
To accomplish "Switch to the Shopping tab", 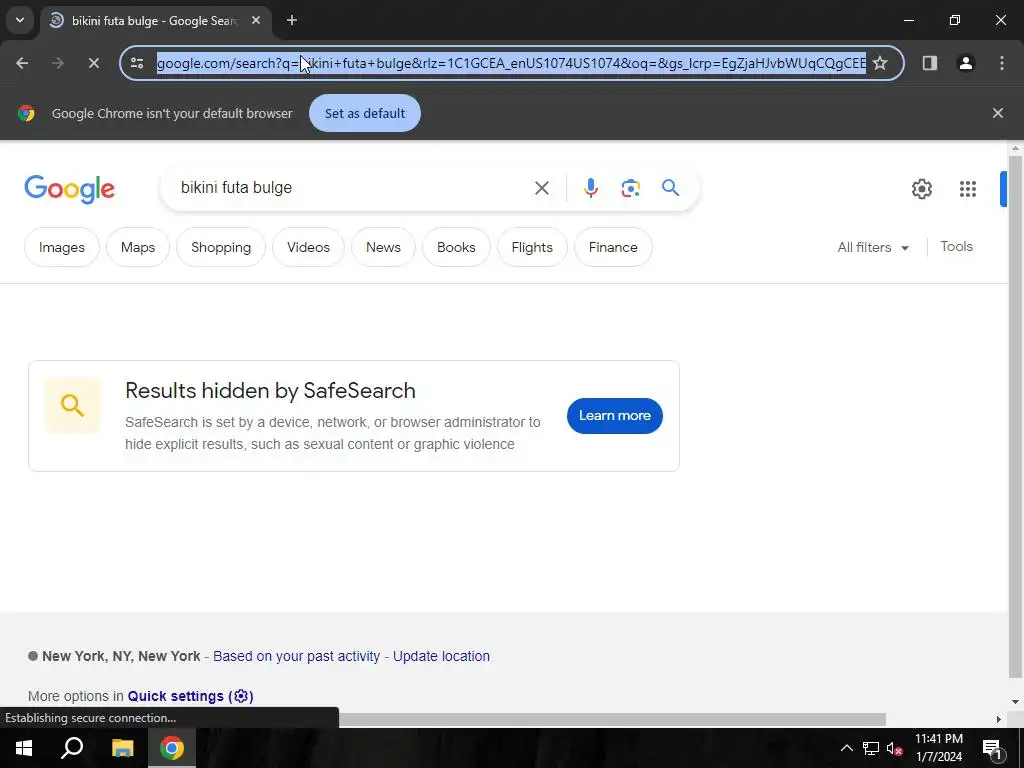I will (221, 247).
